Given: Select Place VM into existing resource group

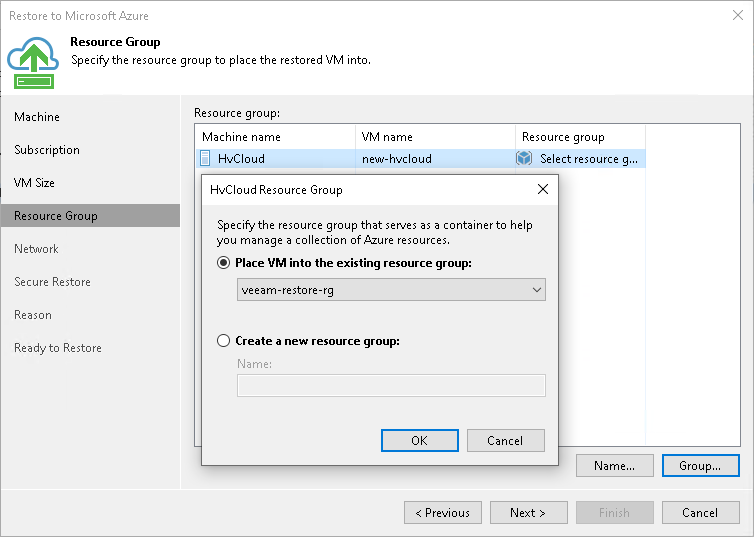Looking at the screenshot, I should pos(224,263).
